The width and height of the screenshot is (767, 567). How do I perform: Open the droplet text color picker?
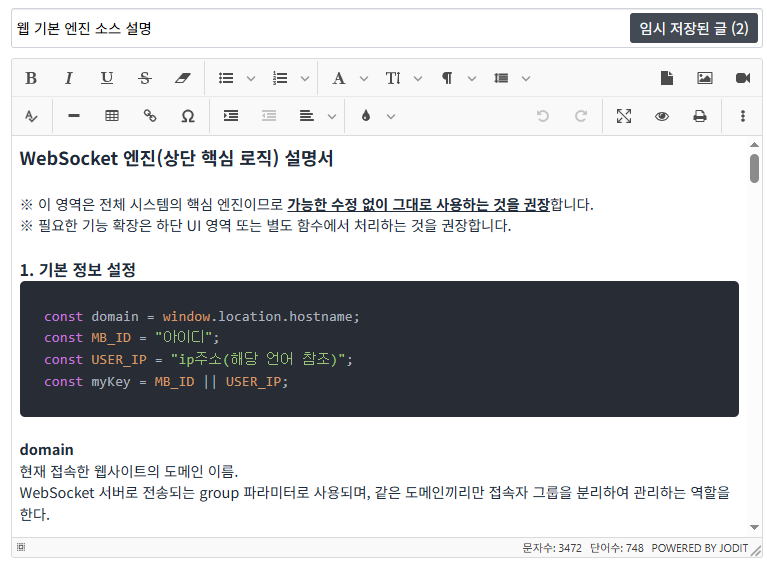(366, 116)
